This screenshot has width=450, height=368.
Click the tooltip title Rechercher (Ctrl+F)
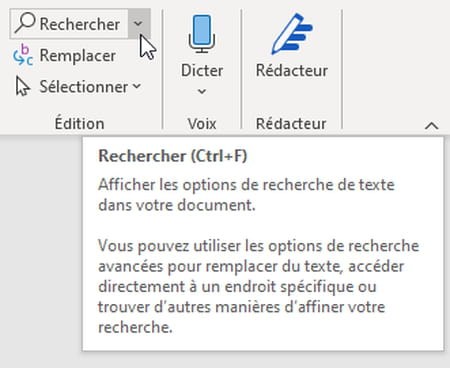tap(173, 156)
